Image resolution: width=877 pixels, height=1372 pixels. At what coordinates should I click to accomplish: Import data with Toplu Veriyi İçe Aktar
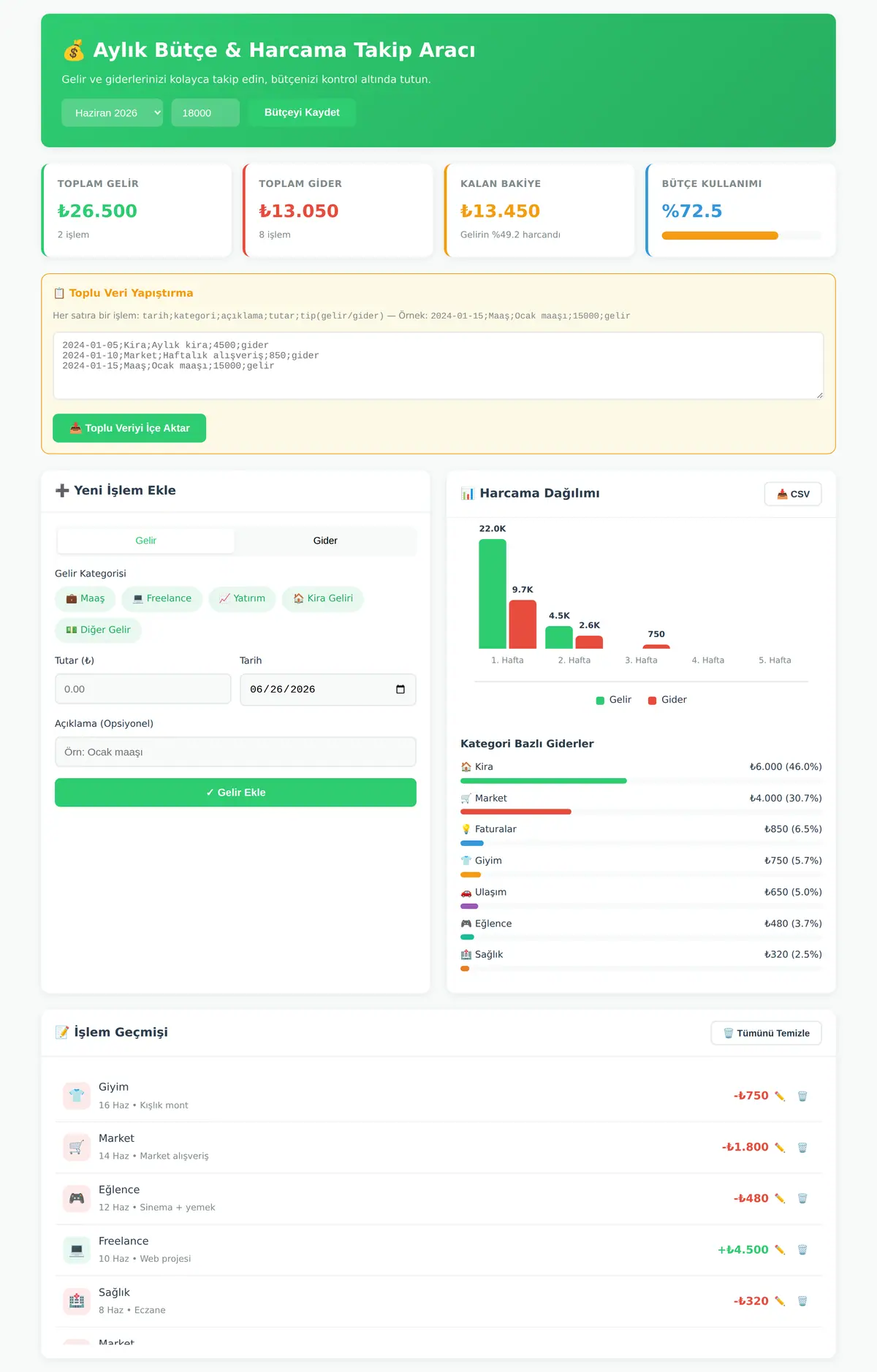129,428
